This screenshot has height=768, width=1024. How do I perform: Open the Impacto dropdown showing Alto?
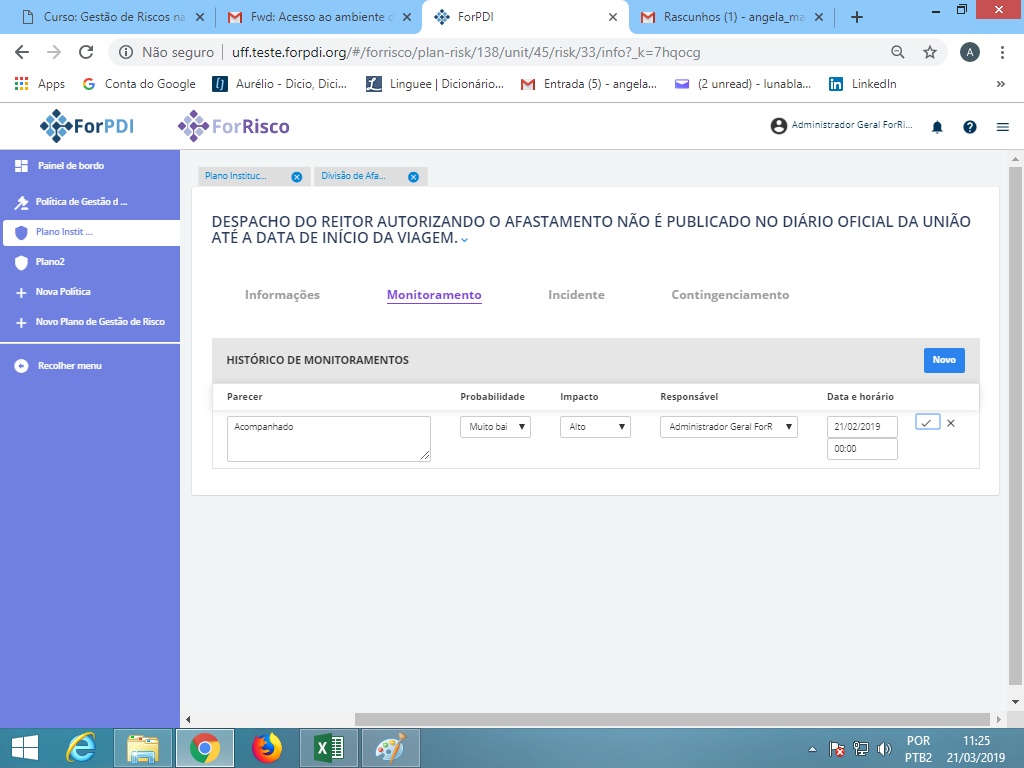595,426
